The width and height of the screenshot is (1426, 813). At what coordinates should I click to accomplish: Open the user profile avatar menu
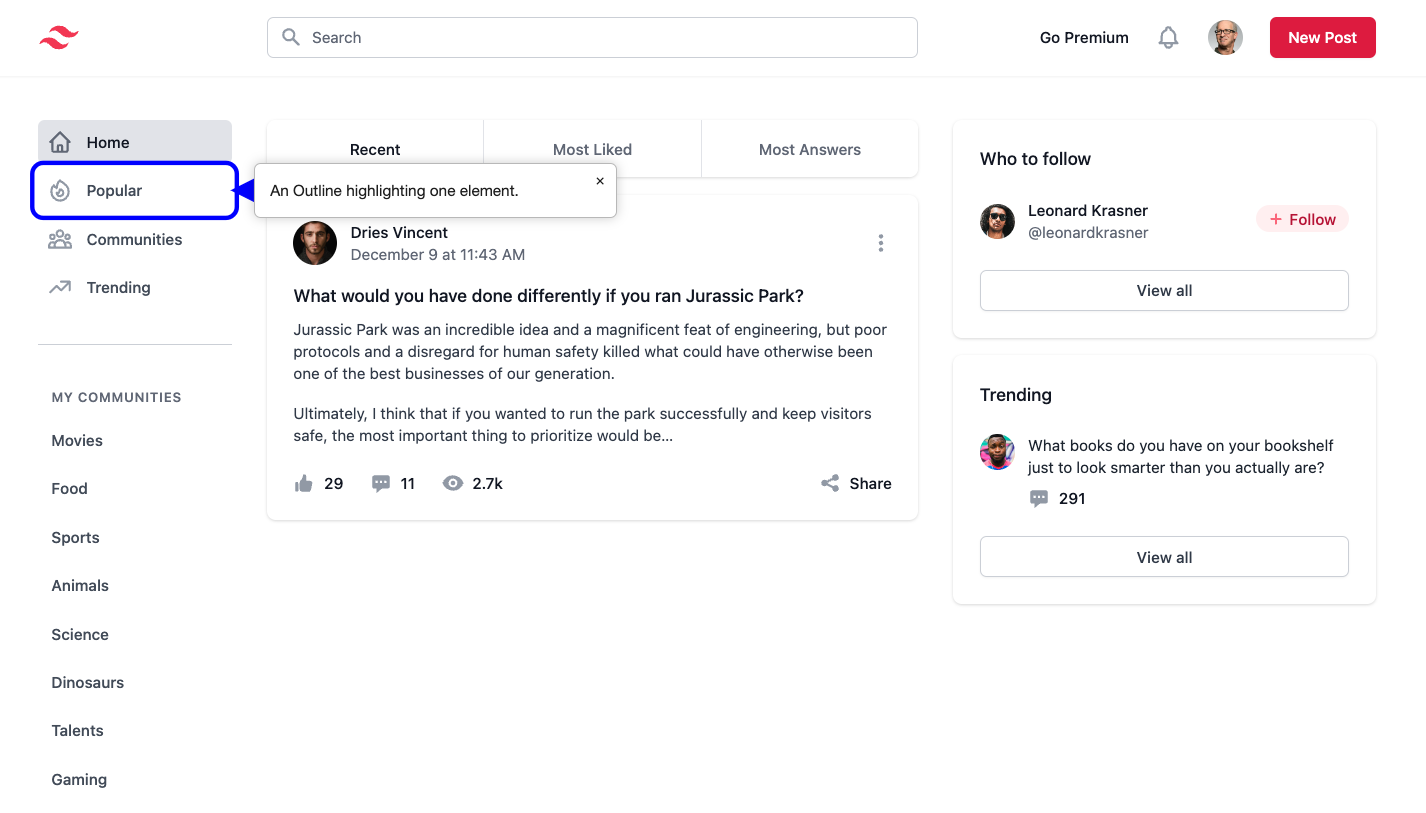coord(1225,38)
